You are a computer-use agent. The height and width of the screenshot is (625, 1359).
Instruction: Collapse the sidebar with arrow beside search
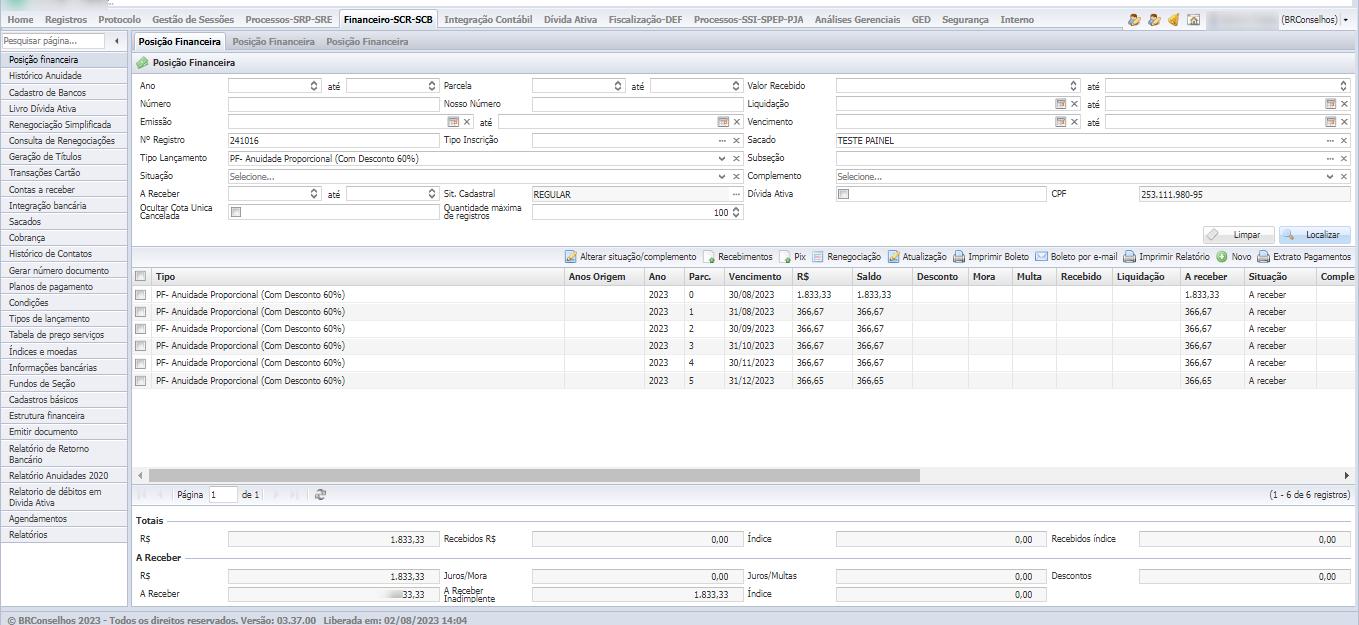point(118,41)
